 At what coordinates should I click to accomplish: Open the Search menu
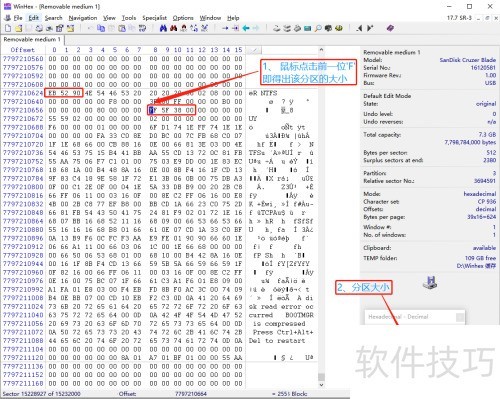point(53,18)
